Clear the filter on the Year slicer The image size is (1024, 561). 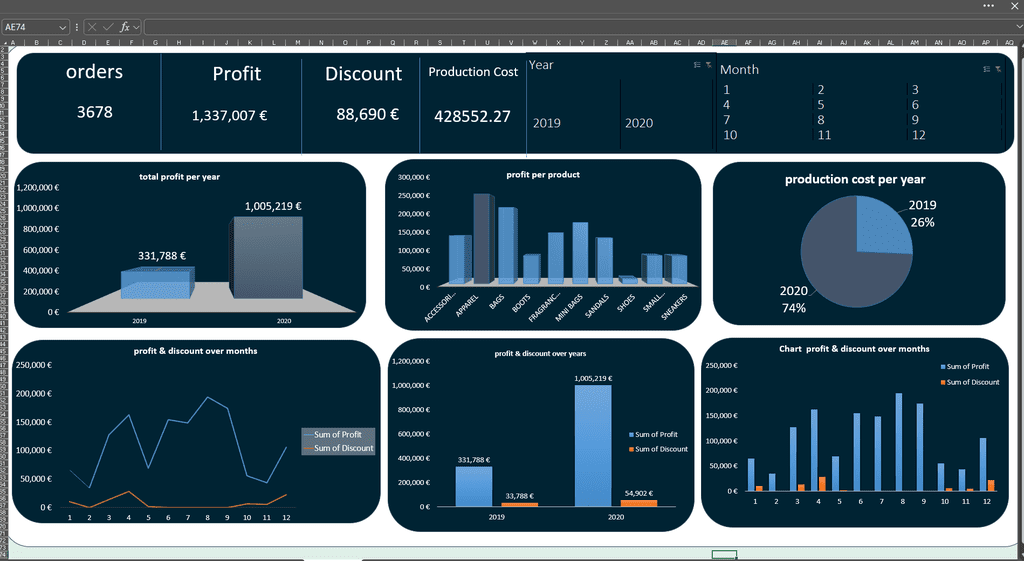point(709,65)
